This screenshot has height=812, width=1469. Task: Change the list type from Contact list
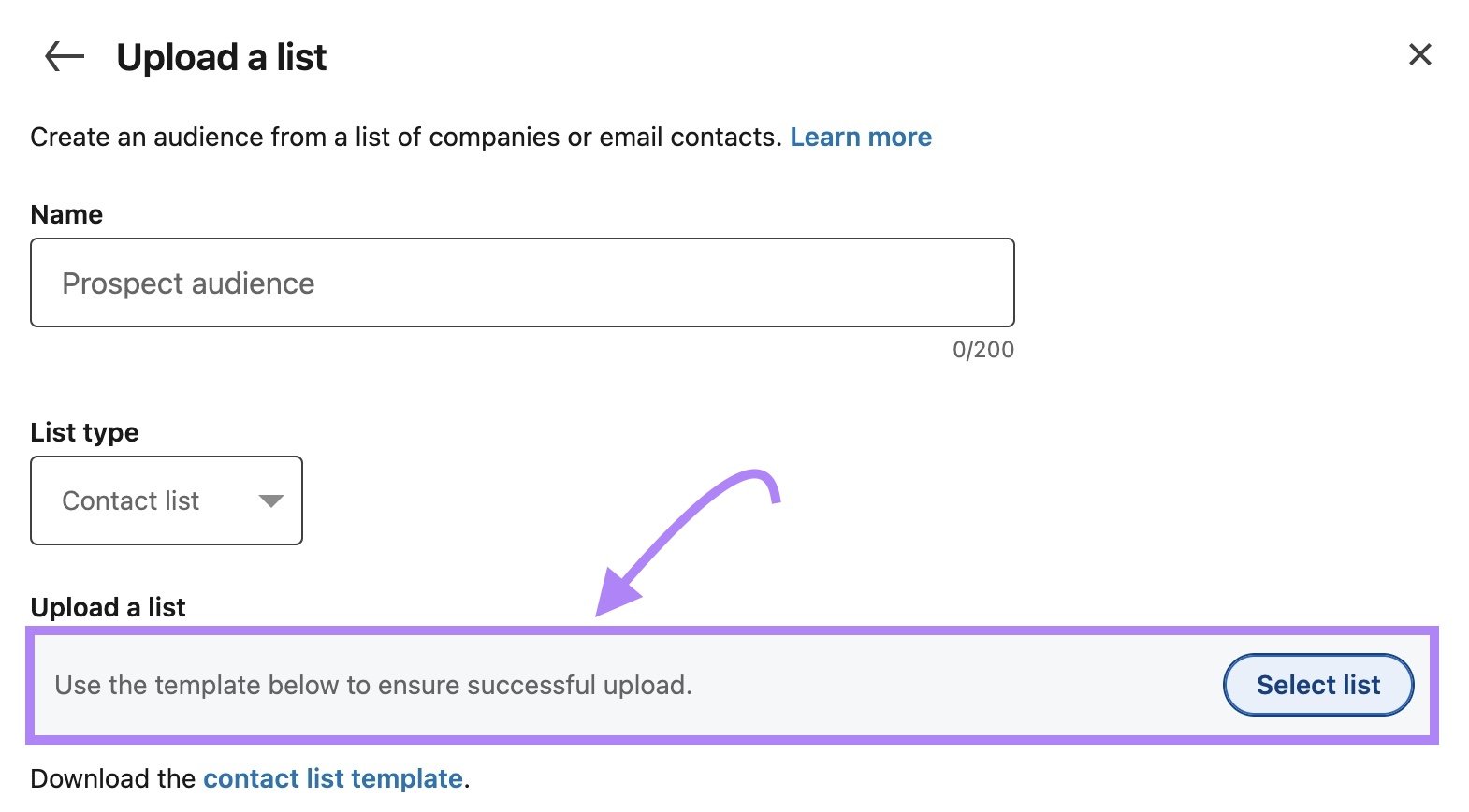point(167,501)
